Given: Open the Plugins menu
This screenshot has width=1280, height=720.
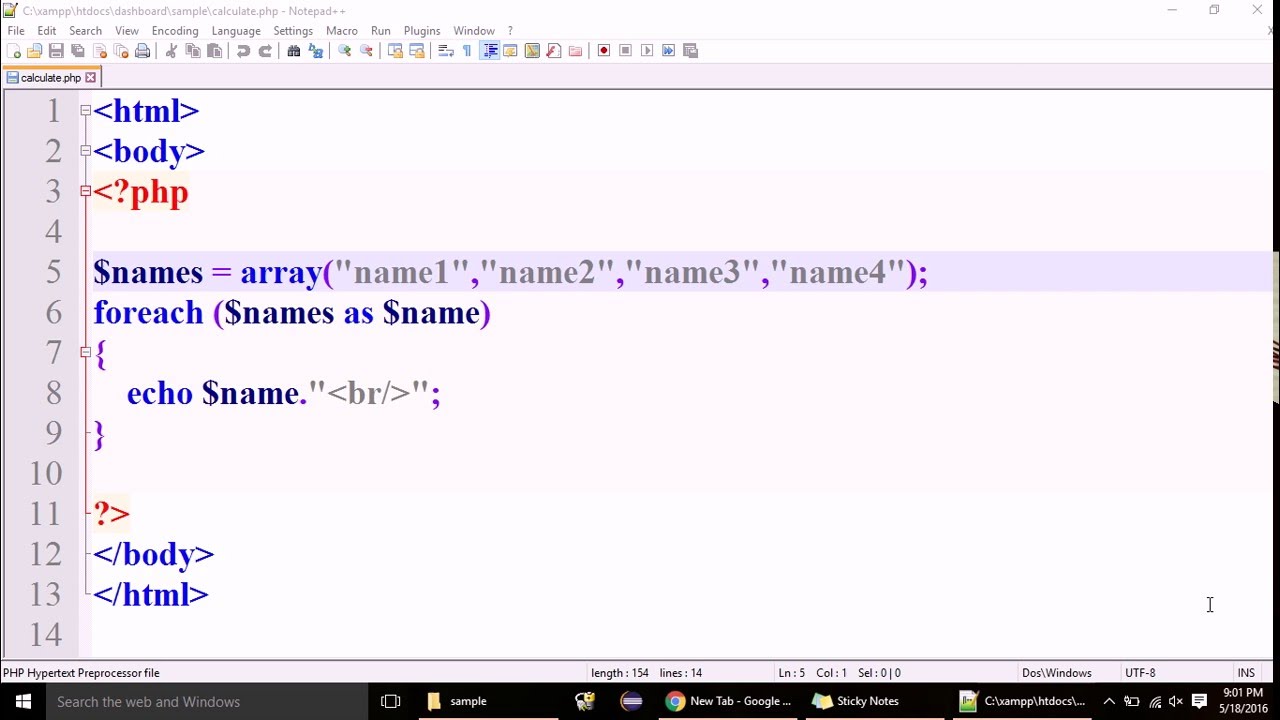Looking at the screenshot, I should [422, 31].
